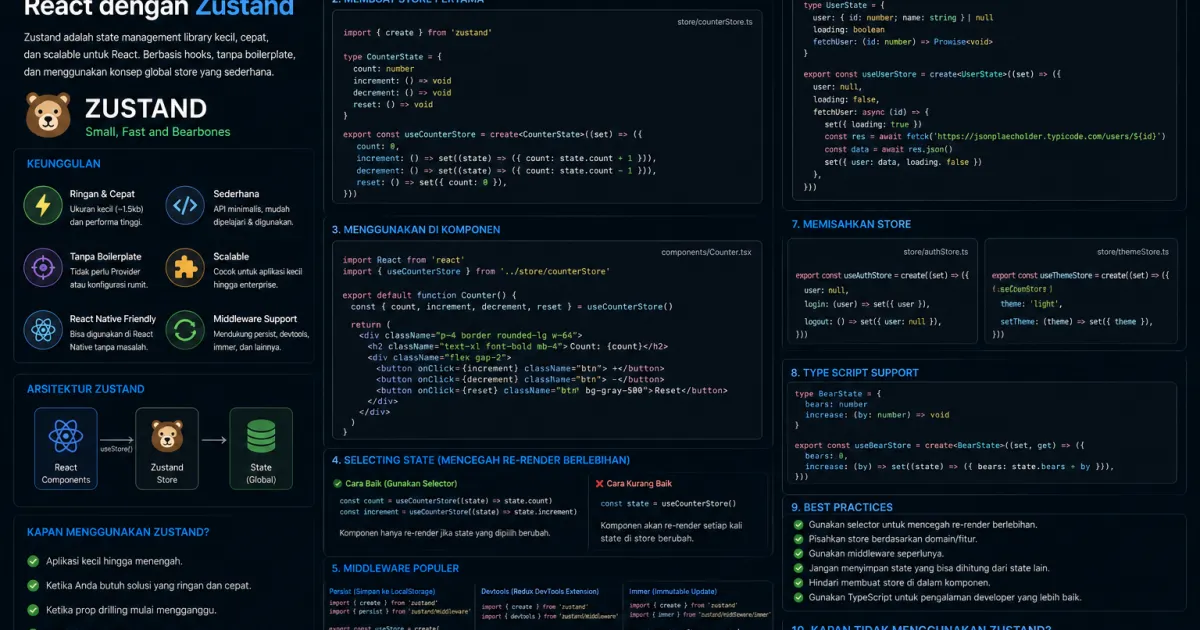Click the '9. BEST PRACTICES' heading
1200x630 pixels.
coord(841,507)
